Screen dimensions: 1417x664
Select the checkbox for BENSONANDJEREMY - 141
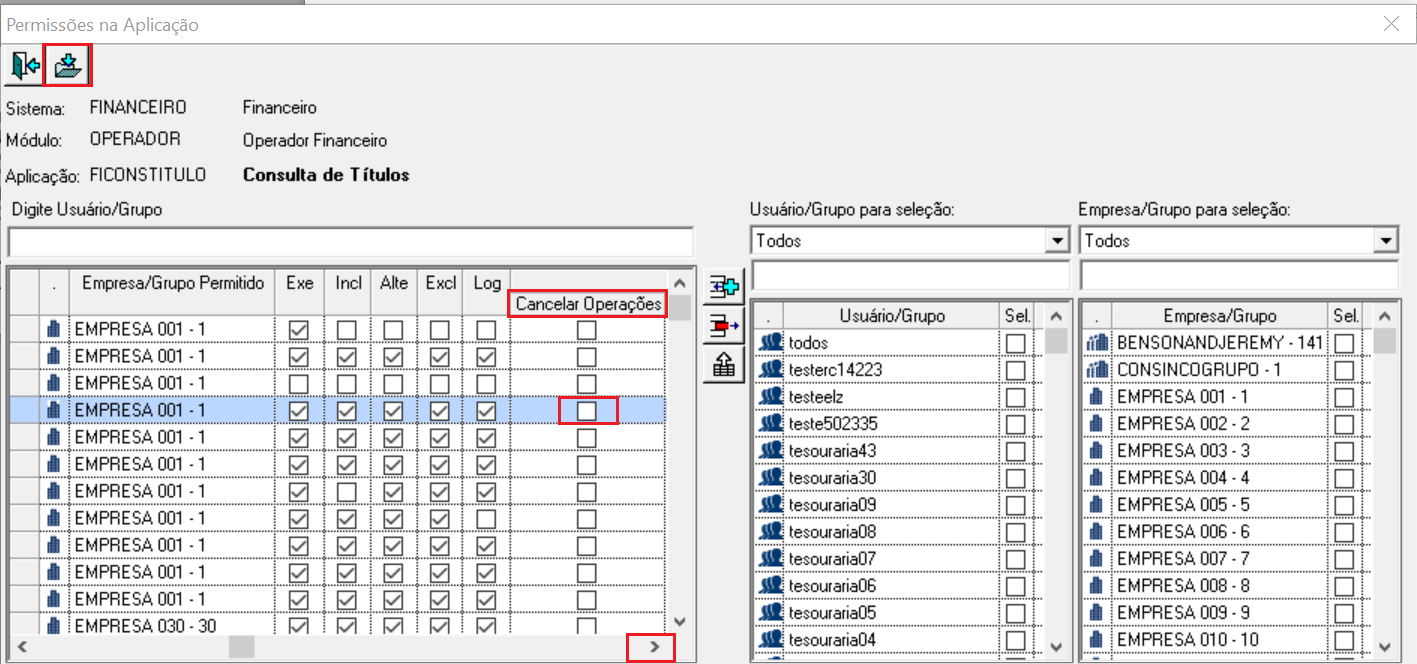[1344, 343]
